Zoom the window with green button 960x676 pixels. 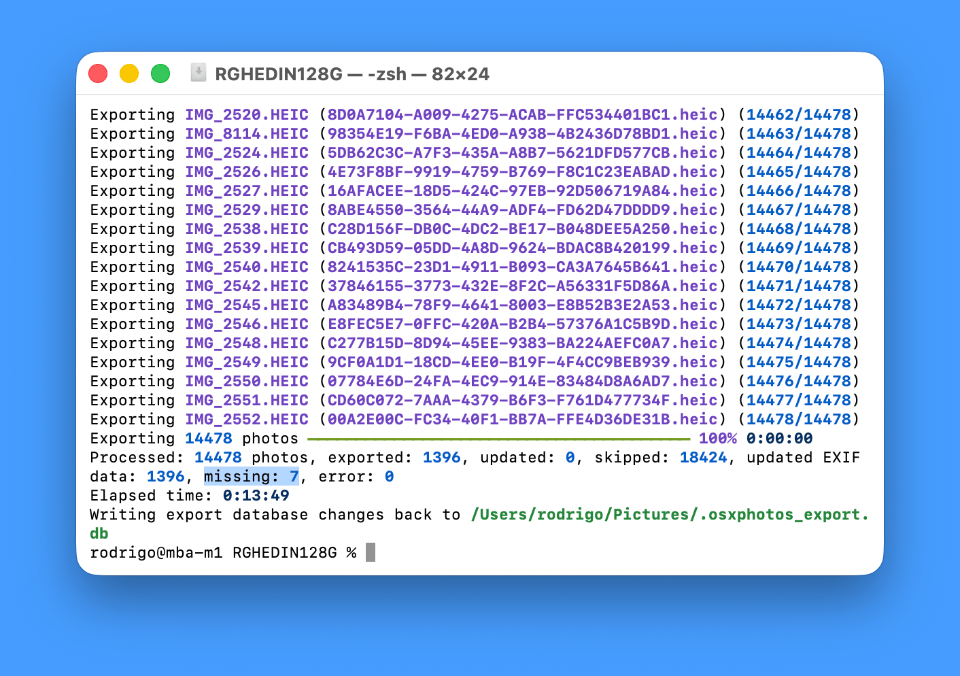click(160, 73)
